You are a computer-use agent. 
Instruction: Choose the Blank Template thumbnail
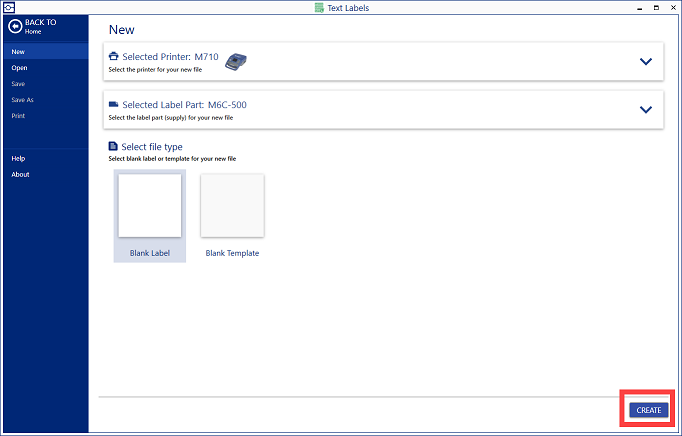tap(232, 206)
